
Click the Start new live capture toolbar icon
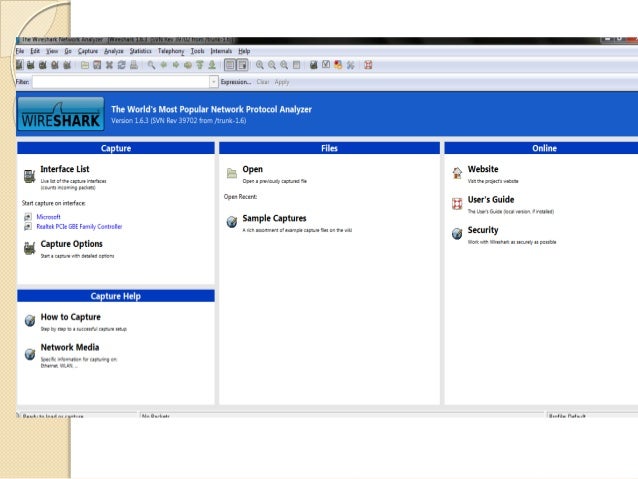coord(43,65)
